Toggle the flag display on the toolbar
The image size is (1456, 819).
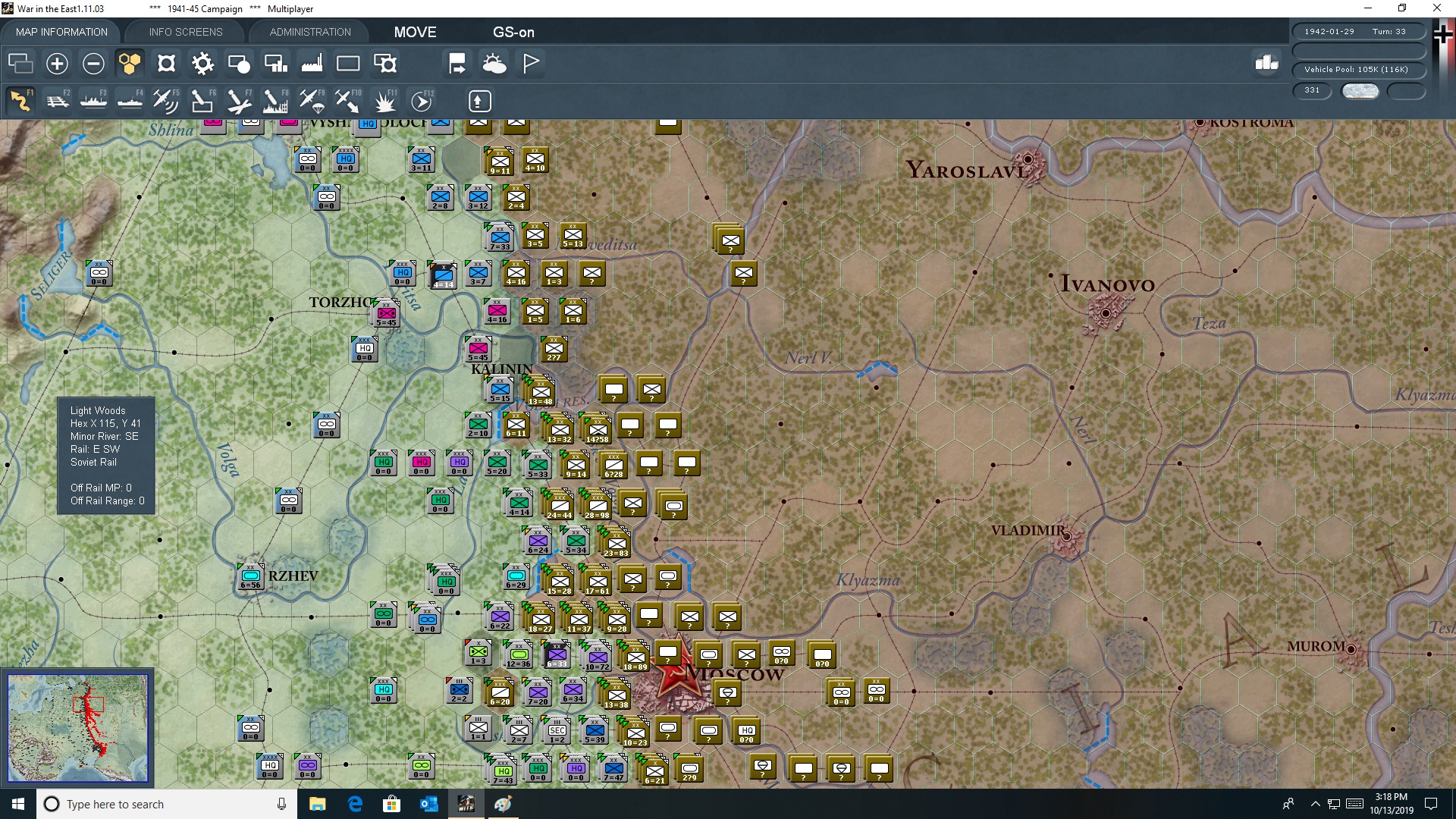530,64
